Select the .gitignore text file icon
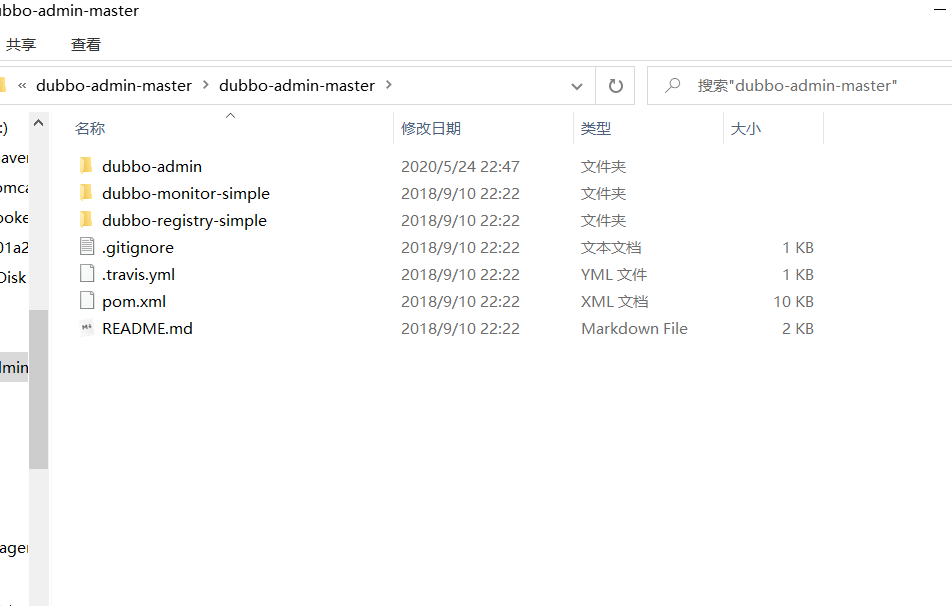The image size is (952, 606). tap(87, 247)
